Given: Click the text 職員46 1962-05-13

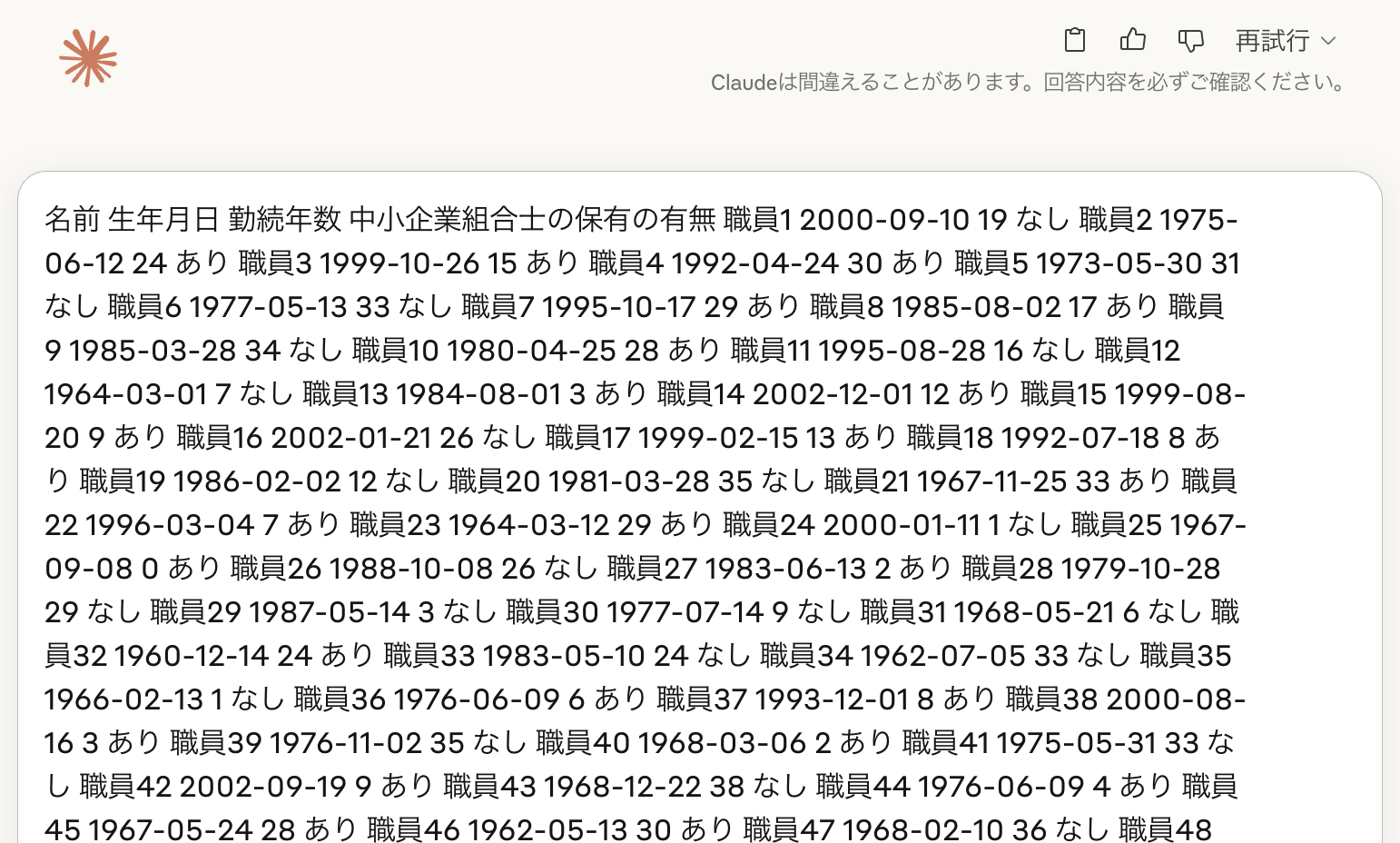Looking at the screenshot, I should coord(498,829).
